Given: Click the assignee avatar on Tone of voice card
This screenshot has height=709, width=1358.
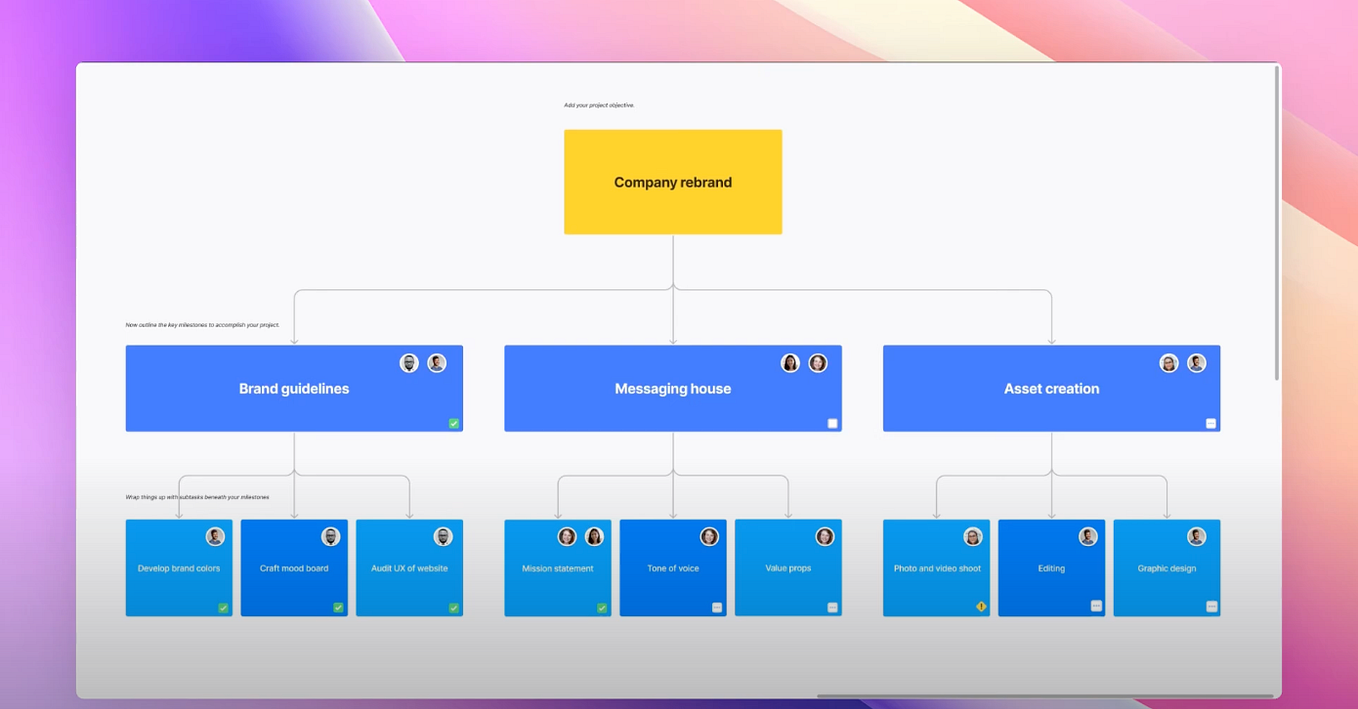Looking at the screenshot, I should [x=709, y=536].
